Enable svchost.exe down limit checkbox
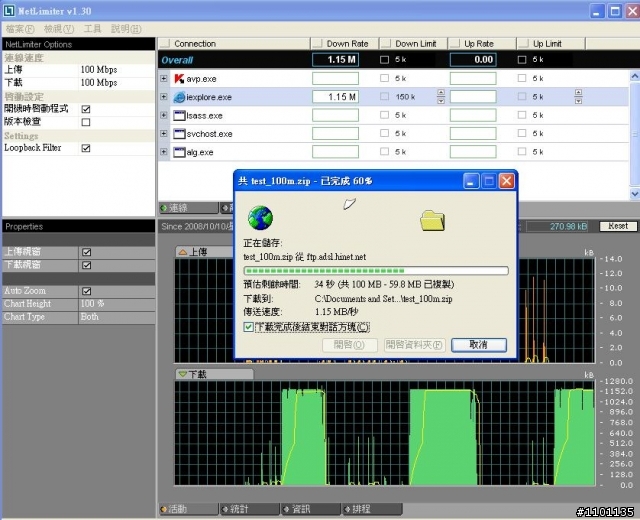 coord(384,133)
